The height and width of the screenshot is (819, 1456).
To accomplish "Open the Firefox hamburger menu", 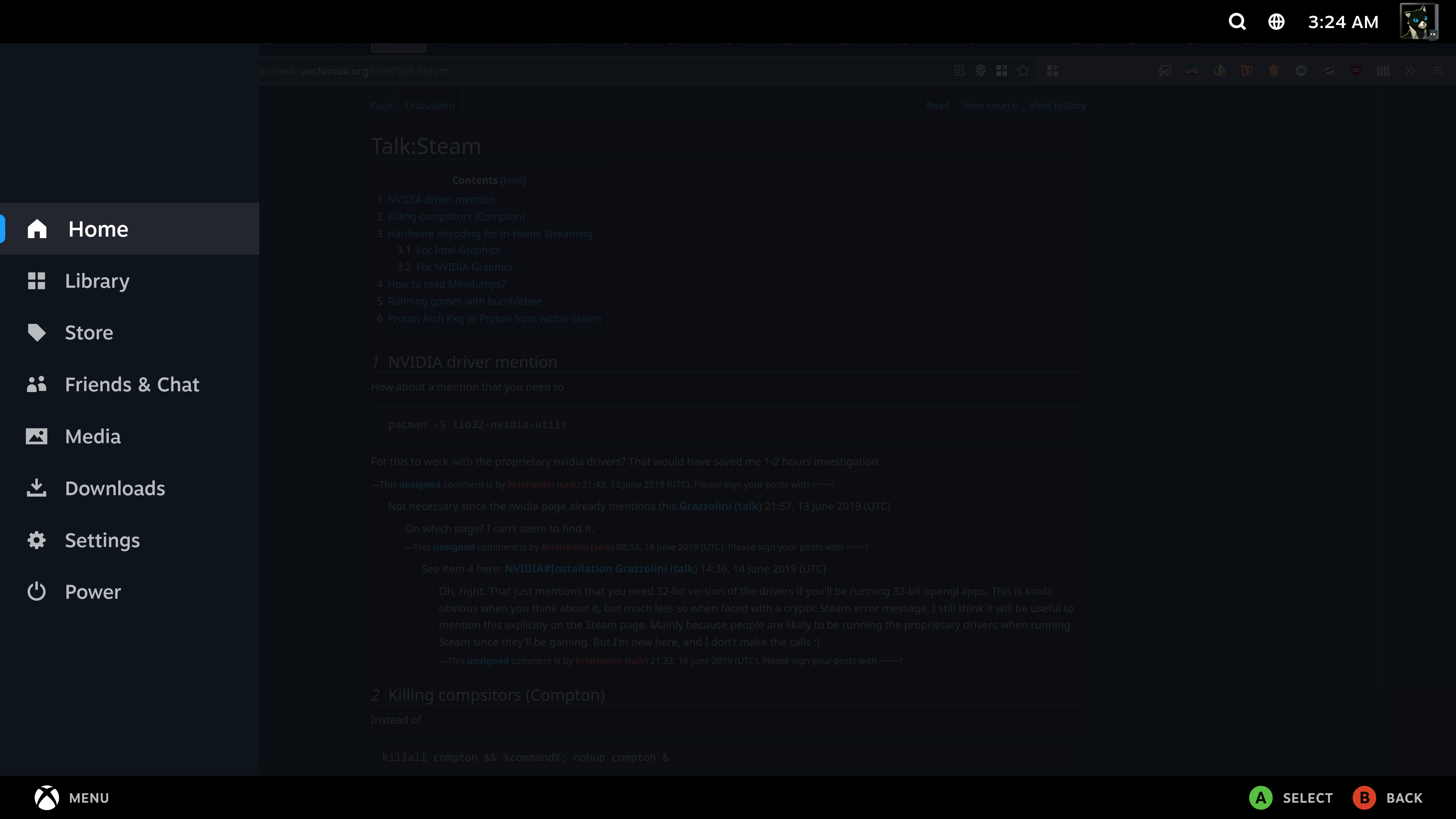I will (x=1437, y=71).
